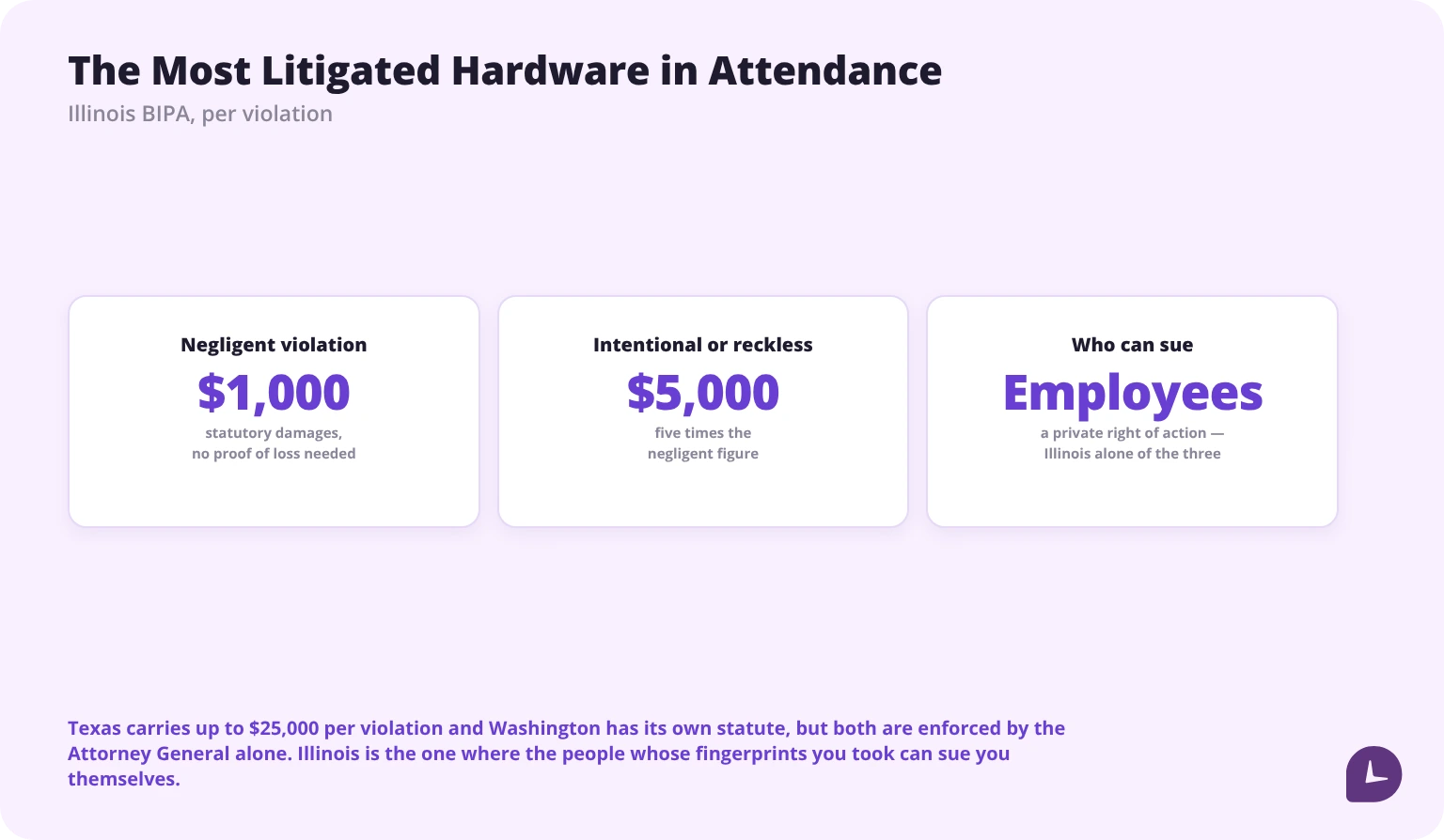Click the 'Negligent violation' heading
1444x840 pixels.
(x=274, y=345)
